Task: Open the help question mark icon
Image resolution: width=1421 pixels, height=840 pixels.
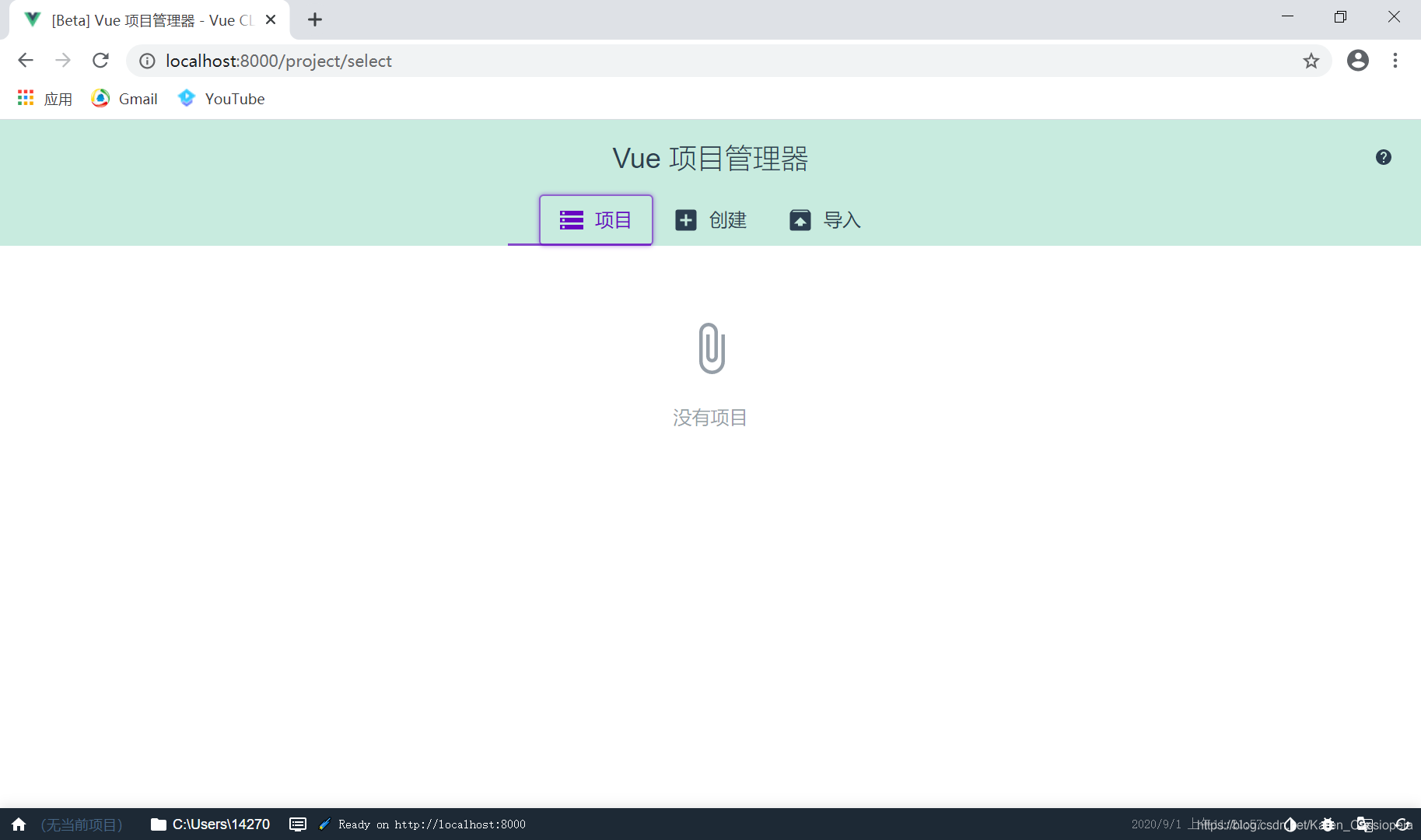Action: pos(1383,157)
